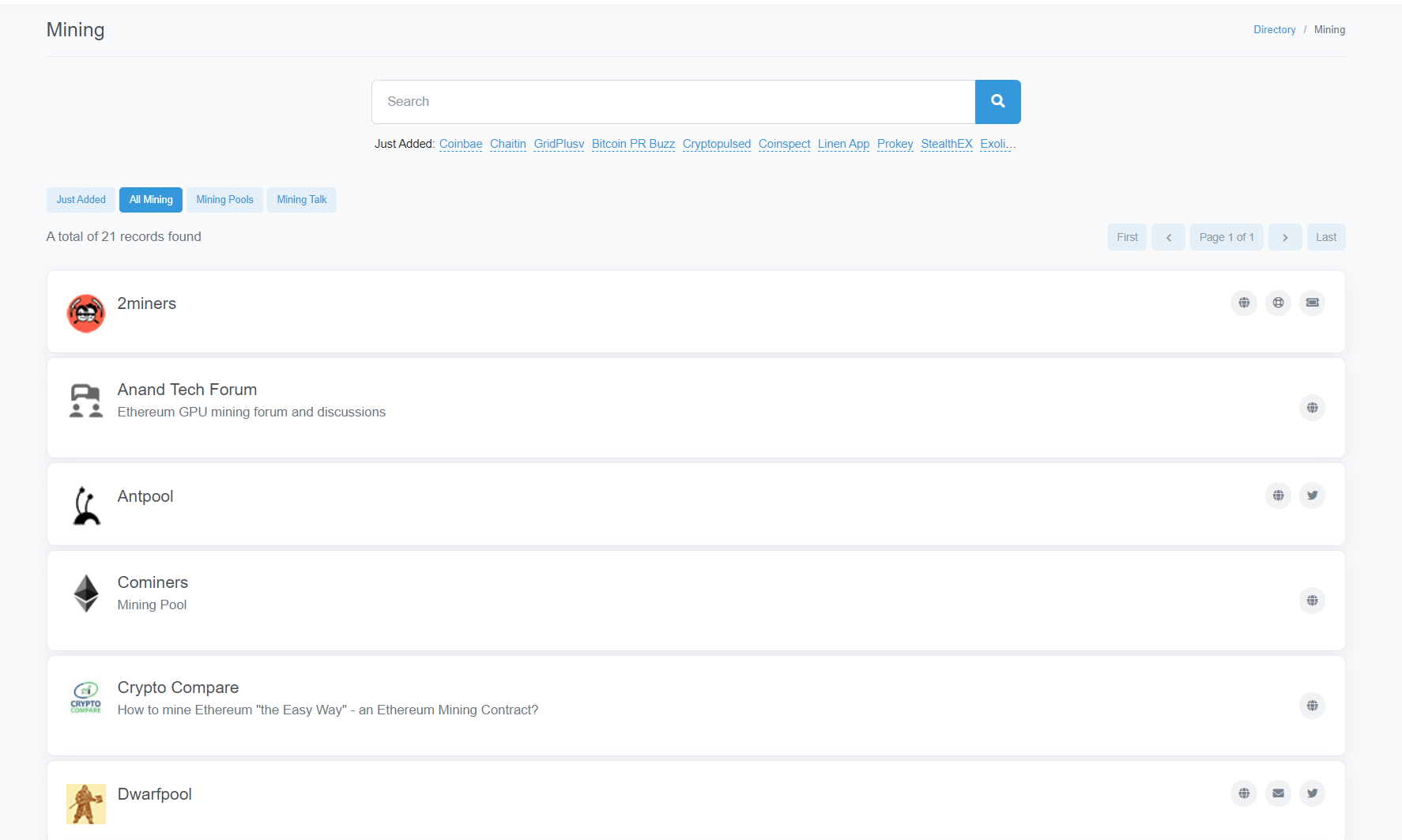Email Dwarfpool via envelope icon

point(1278,793)
